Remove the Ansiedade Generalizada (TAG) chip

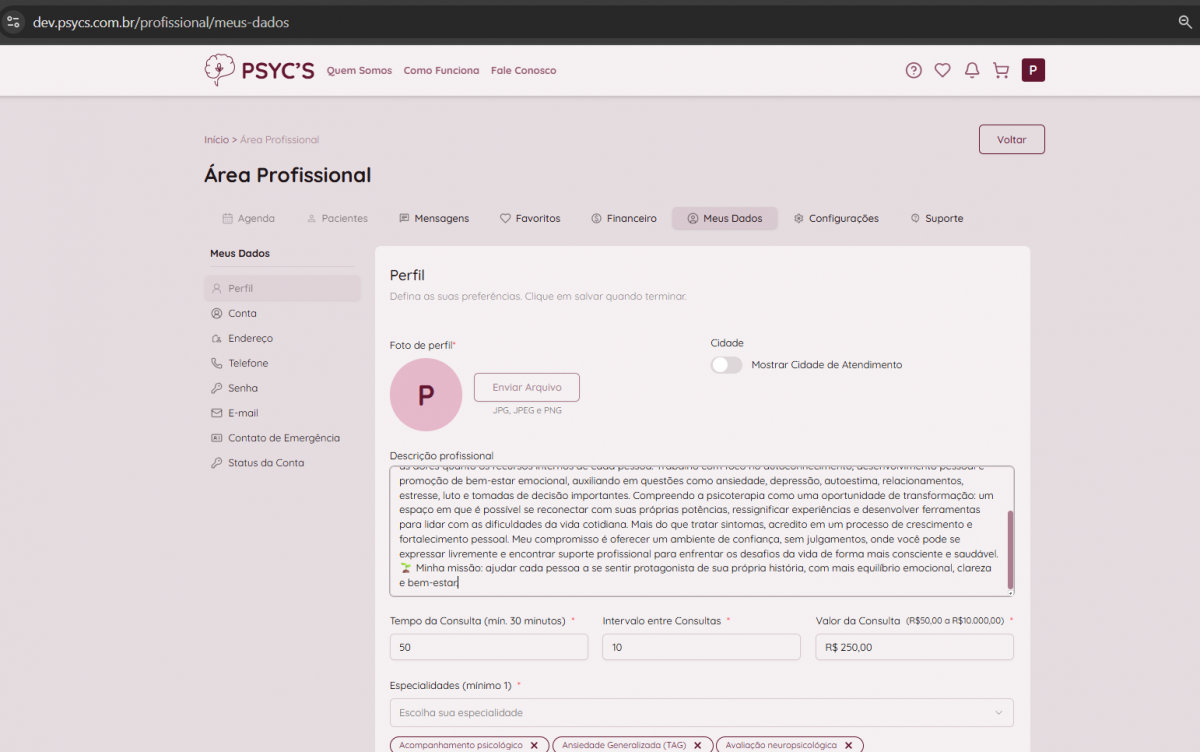click(x=697, y=745)
